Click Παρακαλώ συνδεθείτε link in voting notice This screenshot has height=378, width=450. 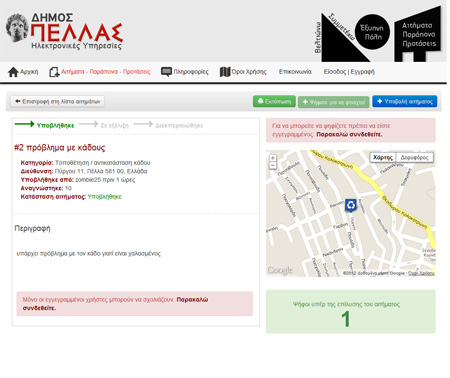(349, 135)
